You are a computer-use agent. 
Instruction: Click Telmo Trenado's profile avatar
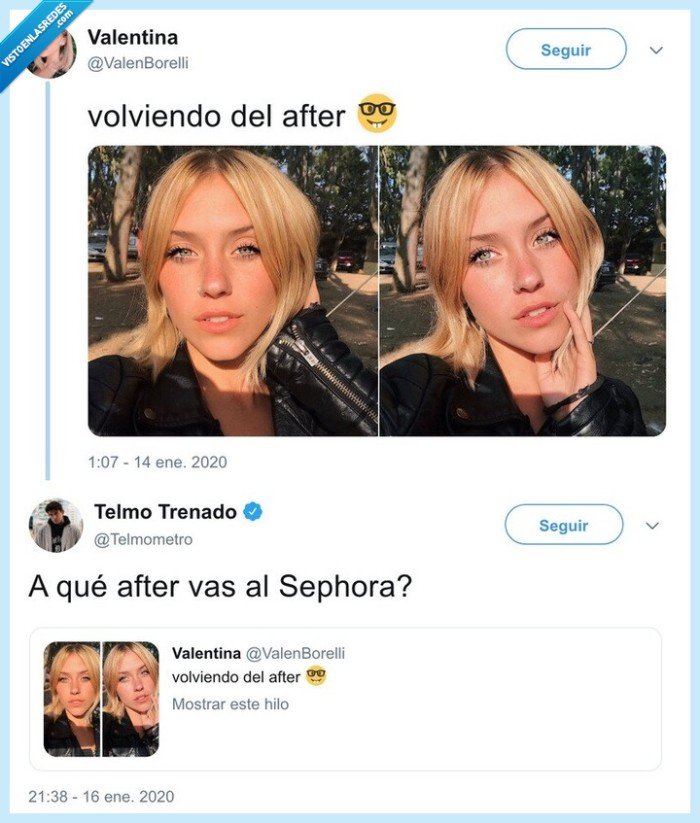pyautogui.click(x=57, y=524)
